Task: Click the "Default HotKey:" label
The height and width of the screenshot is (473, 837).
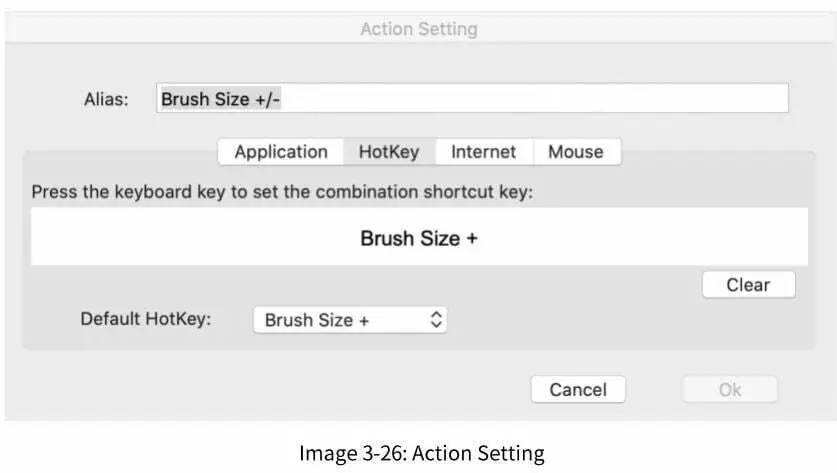Action: coord(146,320)
